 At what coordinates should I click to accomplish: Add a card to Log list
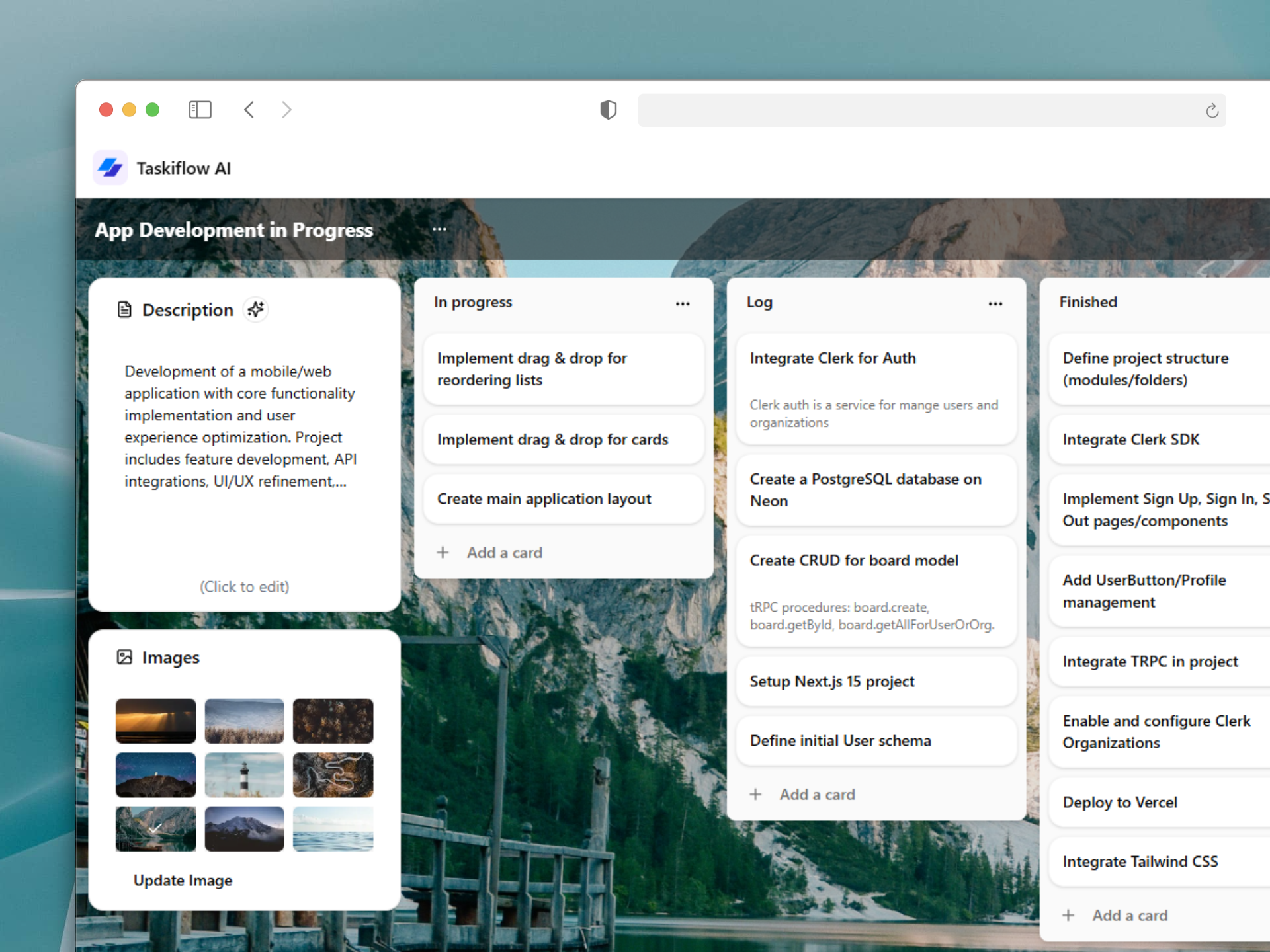coord(817,795)
